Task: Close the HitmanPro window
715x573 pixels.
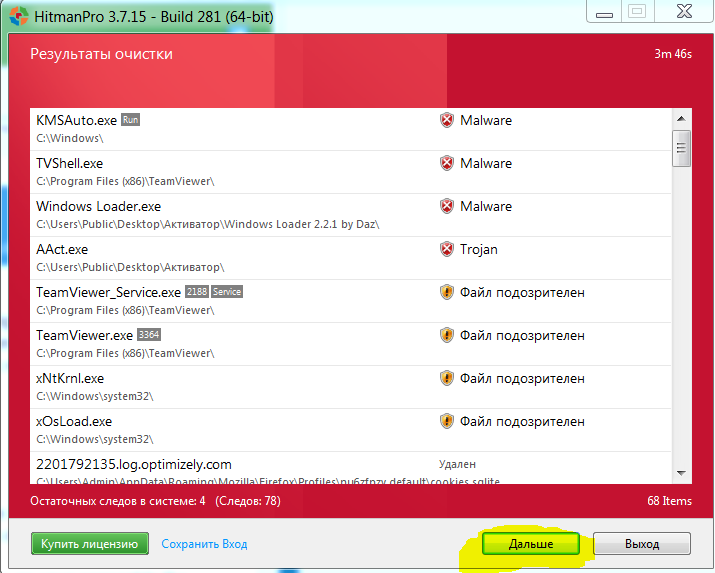Action: point(684,11)
